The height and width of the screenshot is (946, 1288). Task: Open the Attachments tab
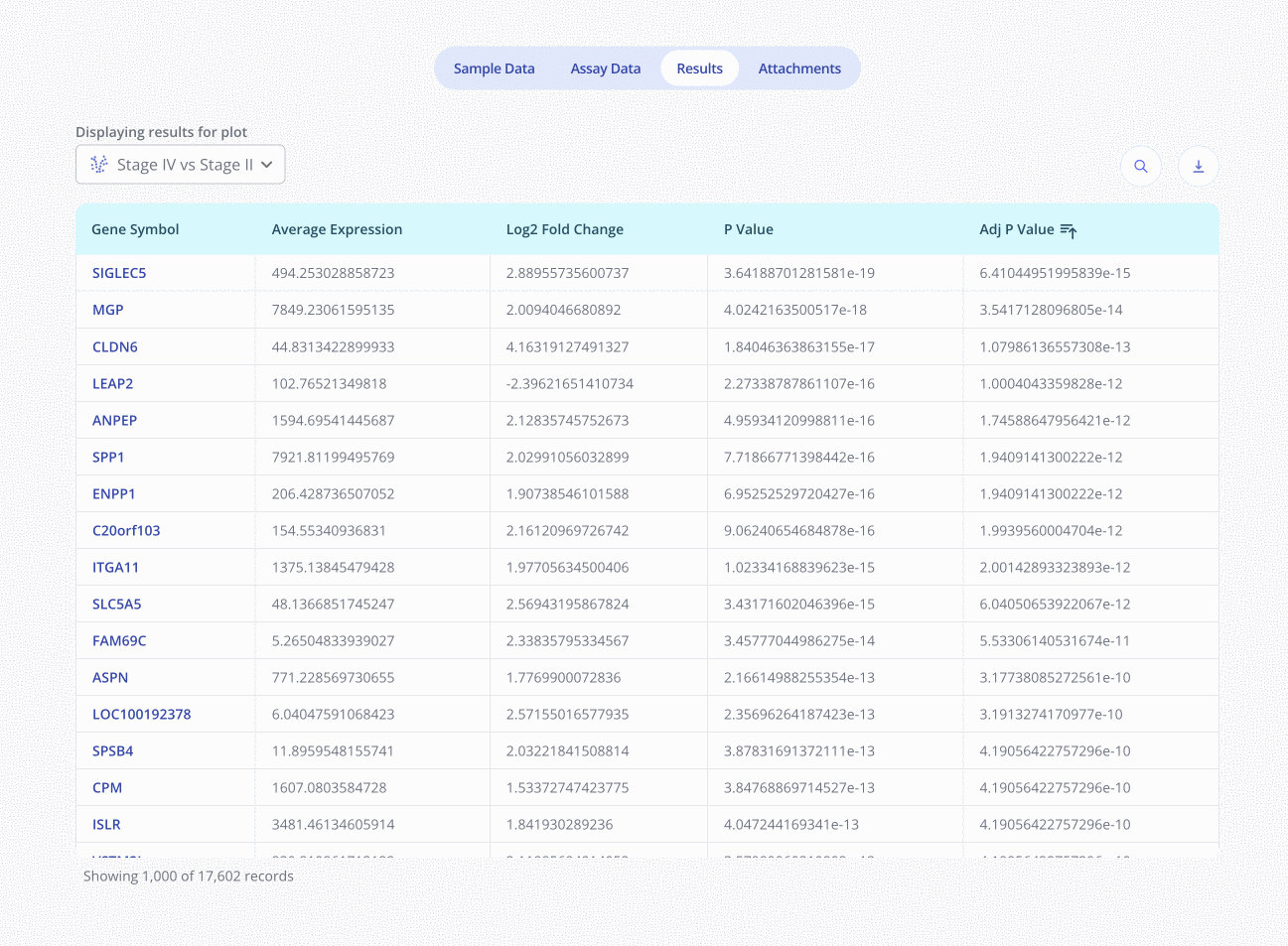click(799, 68)
